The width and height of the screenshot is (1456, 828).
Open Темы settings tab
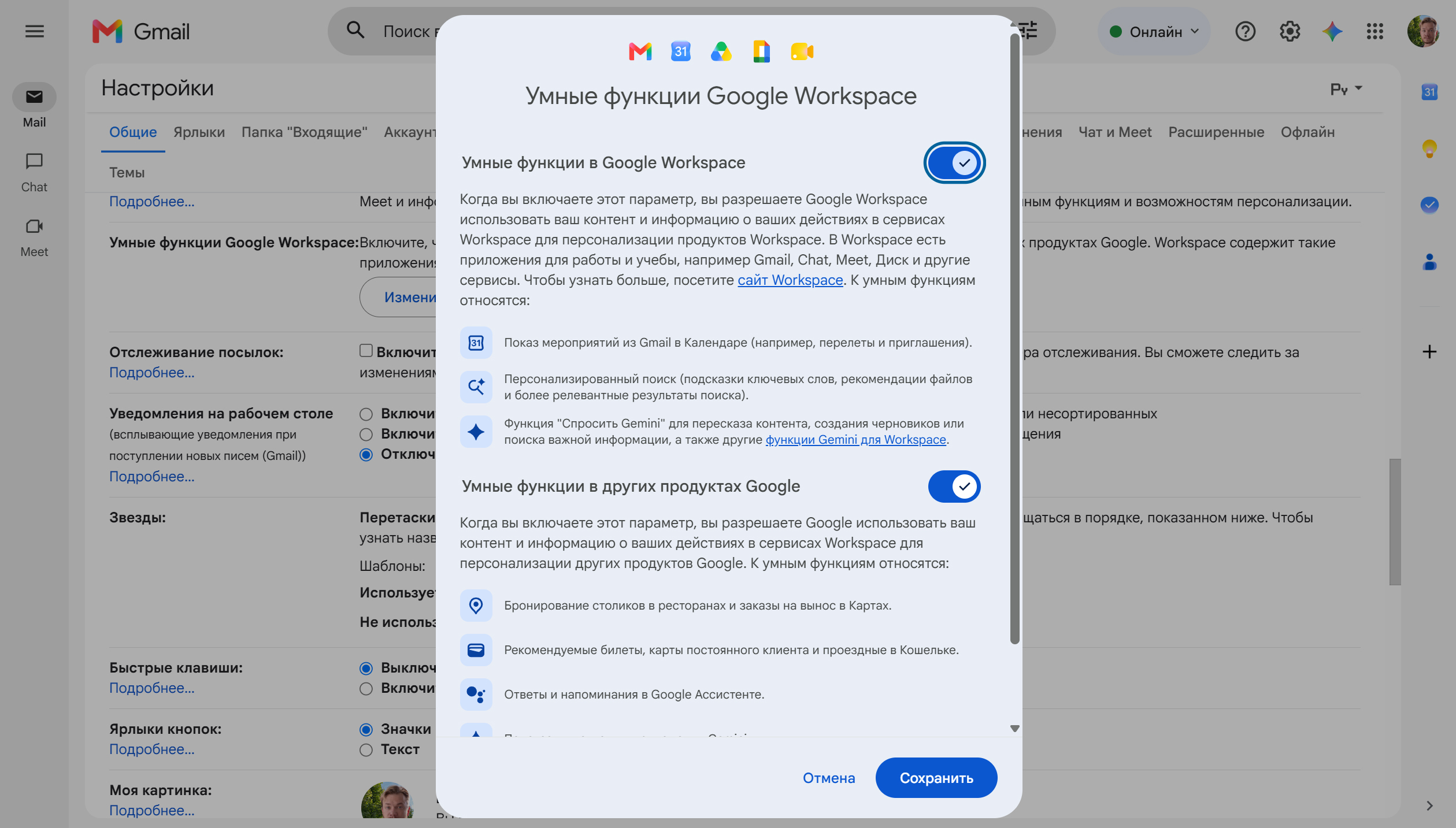[127, 173]
